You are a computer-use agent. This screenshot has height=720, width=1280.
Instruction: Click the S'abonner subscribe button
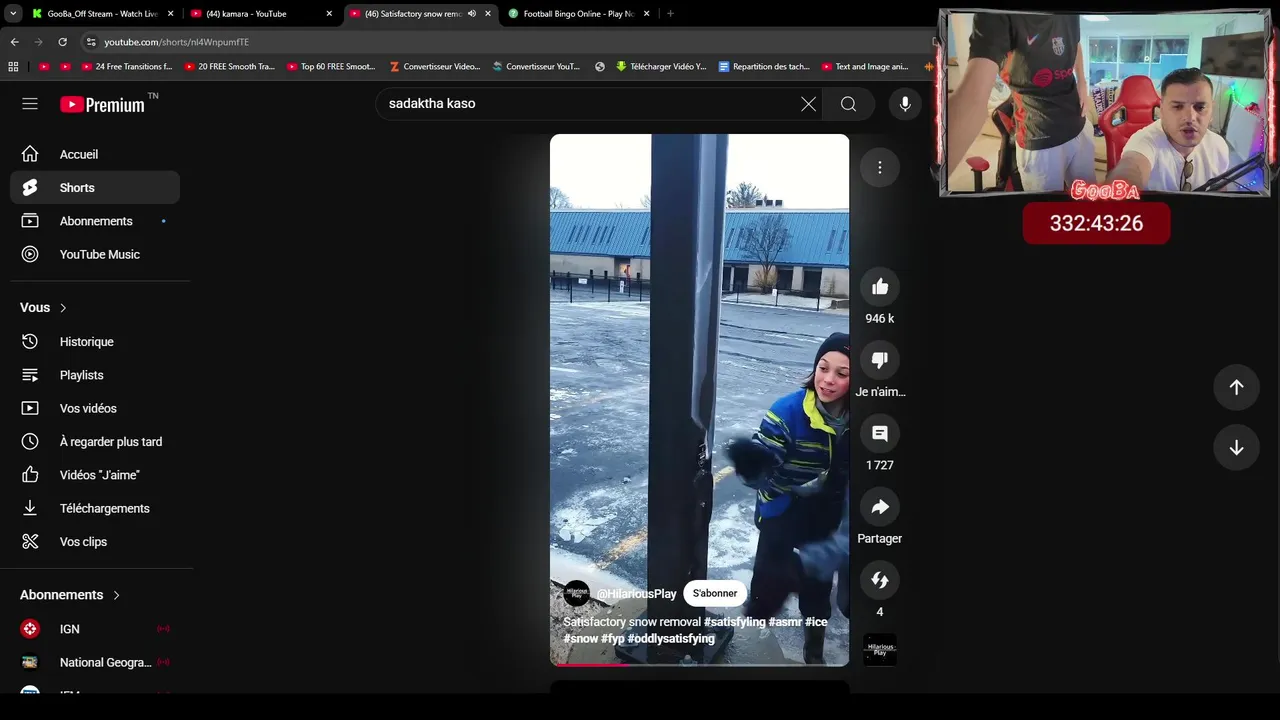[x=715, y=593]
